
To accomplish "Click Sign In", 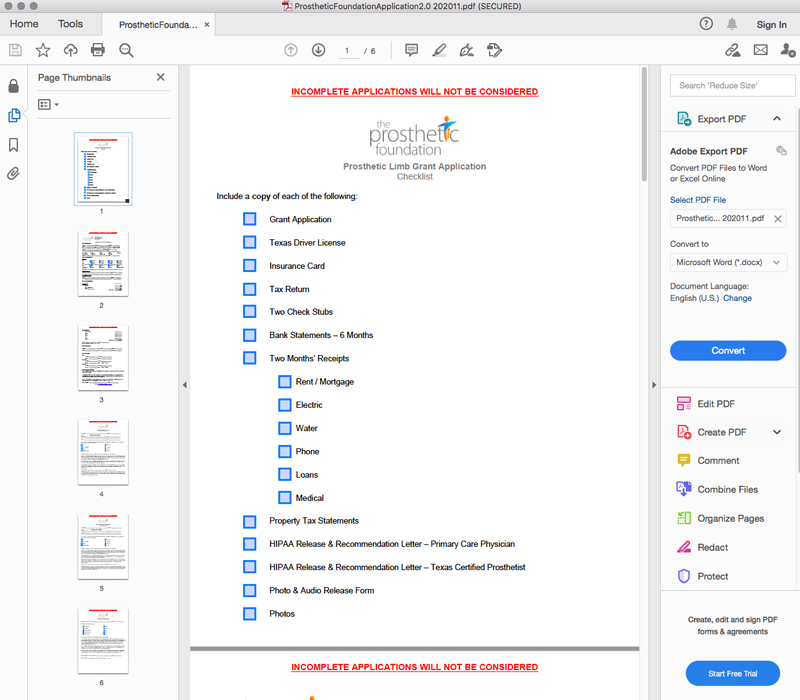I will 771,24.
